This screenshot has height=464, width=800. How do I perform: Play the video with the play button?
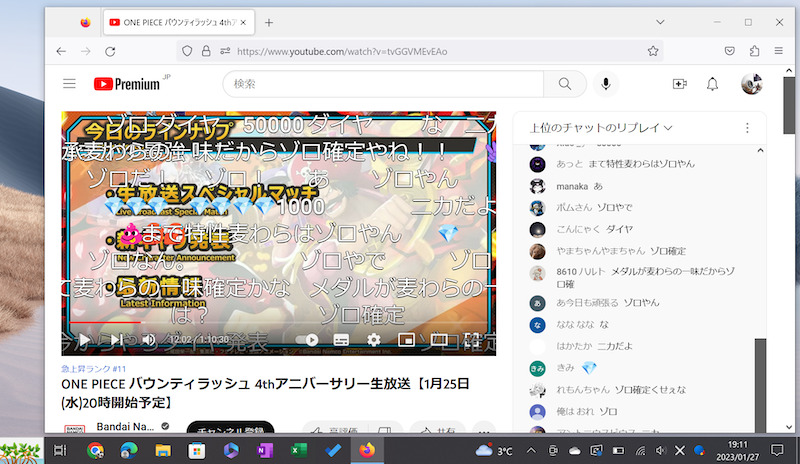click(84, 340)
